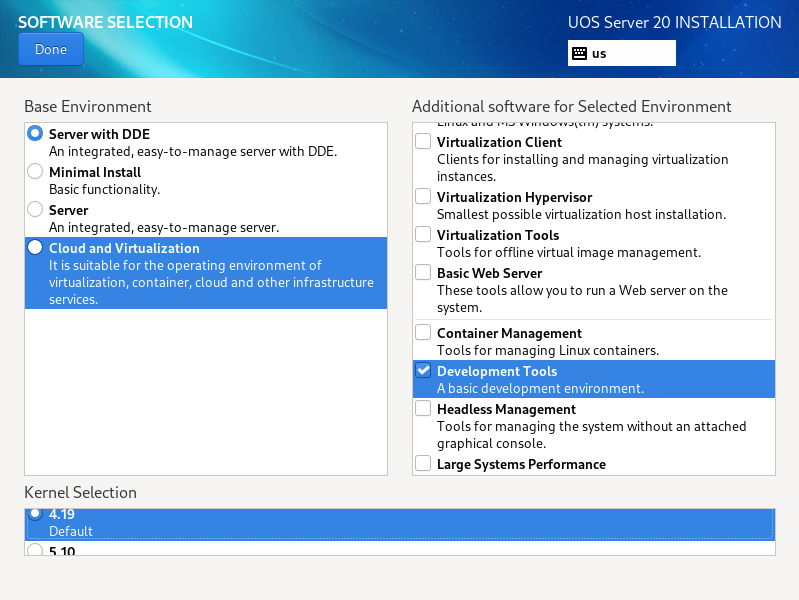Select Server with DDE radio button

point(35,134)
